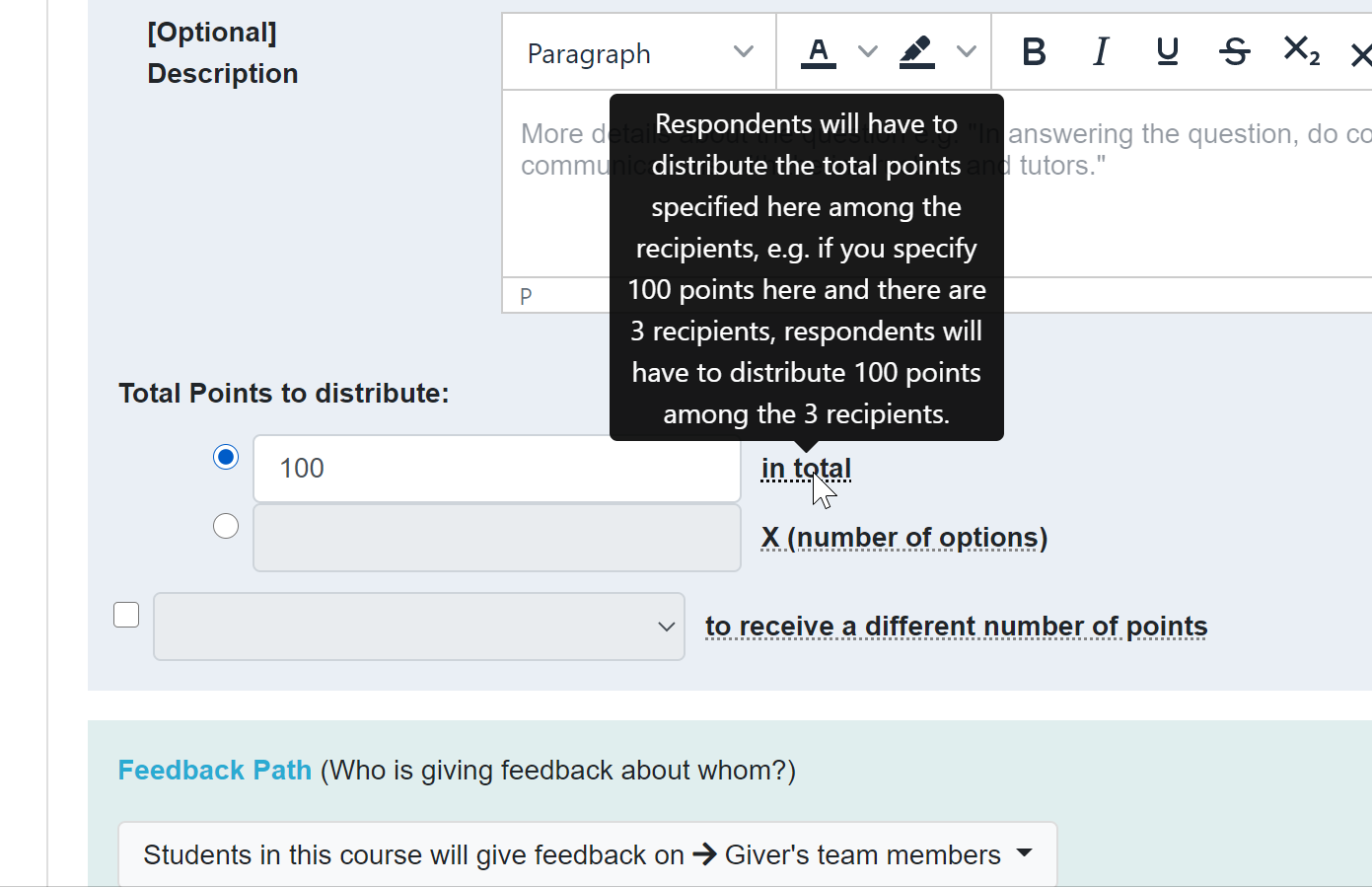
Task: Enable the different number of points checkbox
Action: (126, 615)
